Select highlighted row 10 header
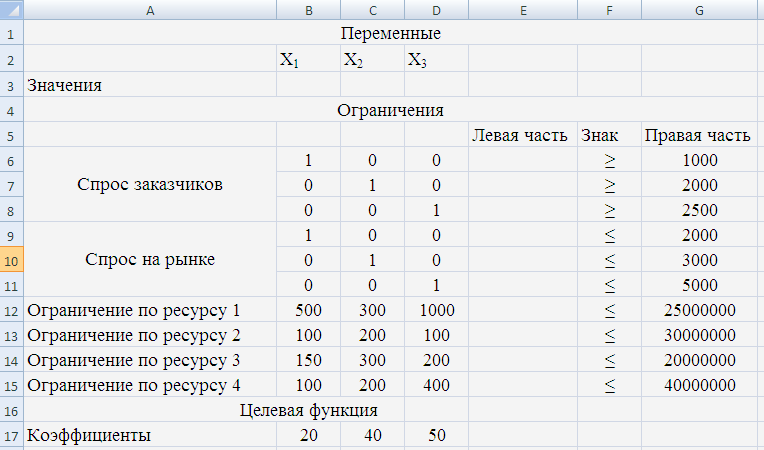This screenshot has width=764, height=450. point(11,260)
